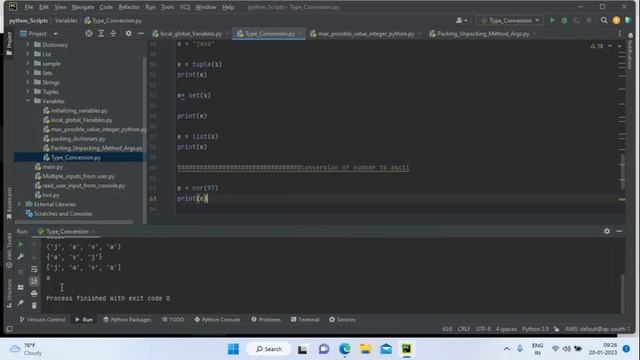This screenshot has width=640, height=360.
Task: Collapse the Variables folder
Action: pos(28,101)
